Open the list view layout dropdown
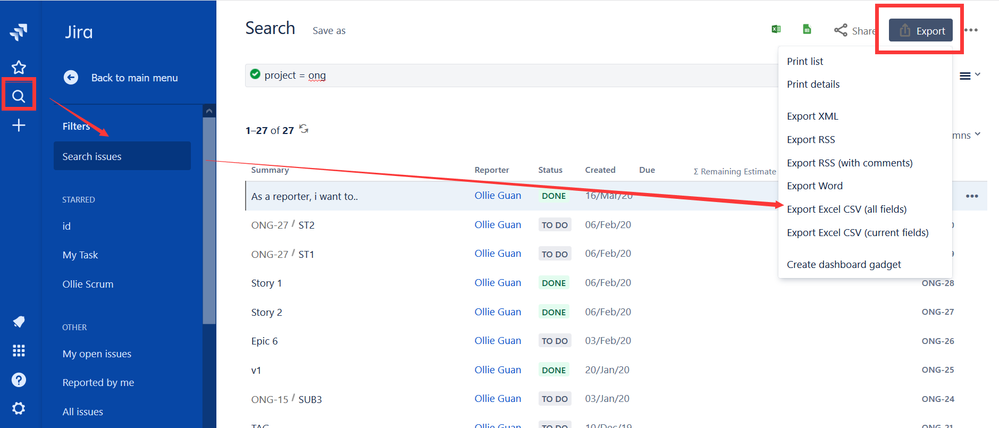The image size is (999, 428). pos(970,76)
